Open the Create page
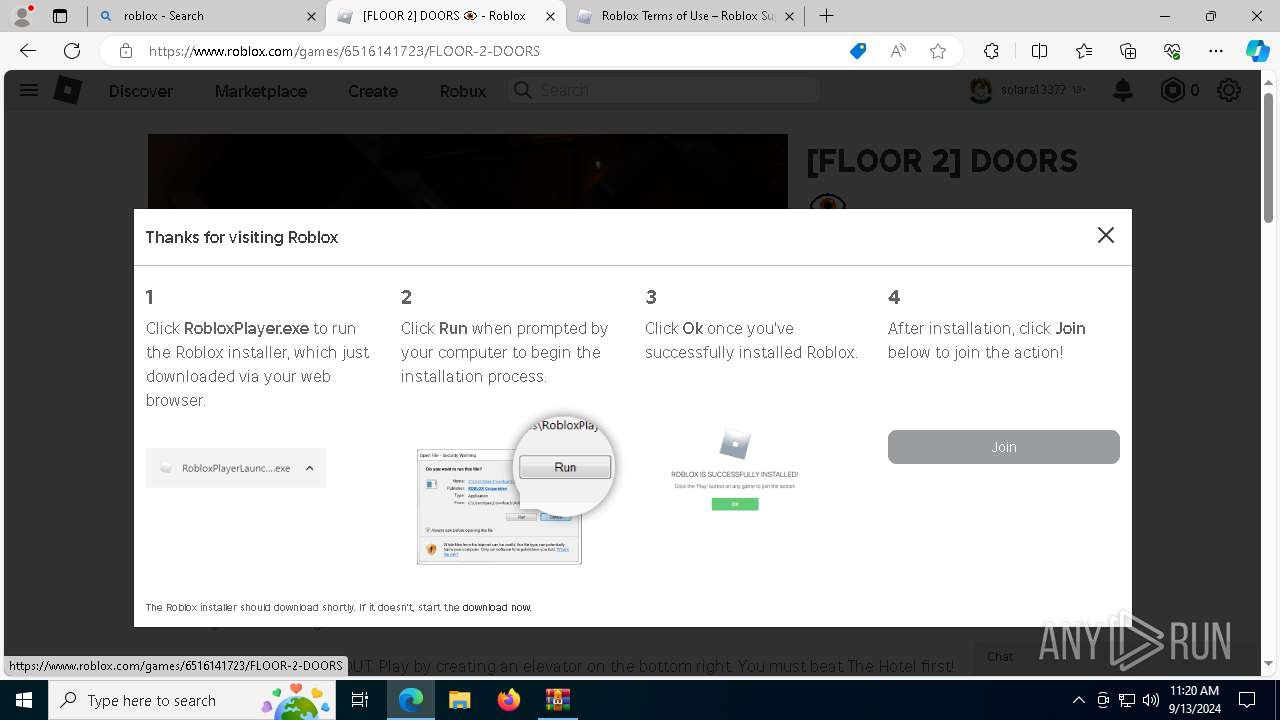This screenshot has width=1280, height=720. 373,91
